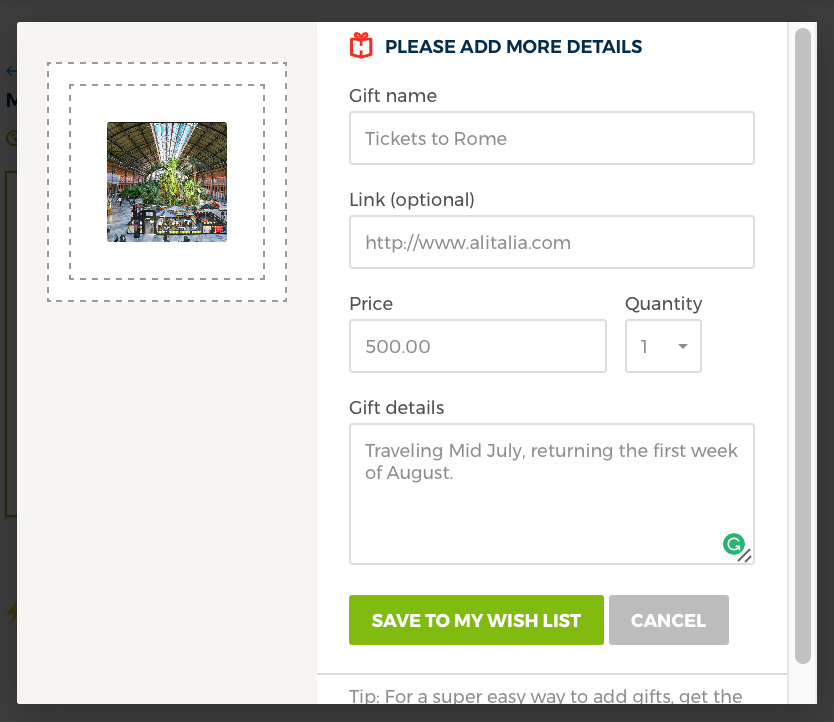834x722 pixels.
Task: Click the tip text about adding gifts
Action: (545, 696)
